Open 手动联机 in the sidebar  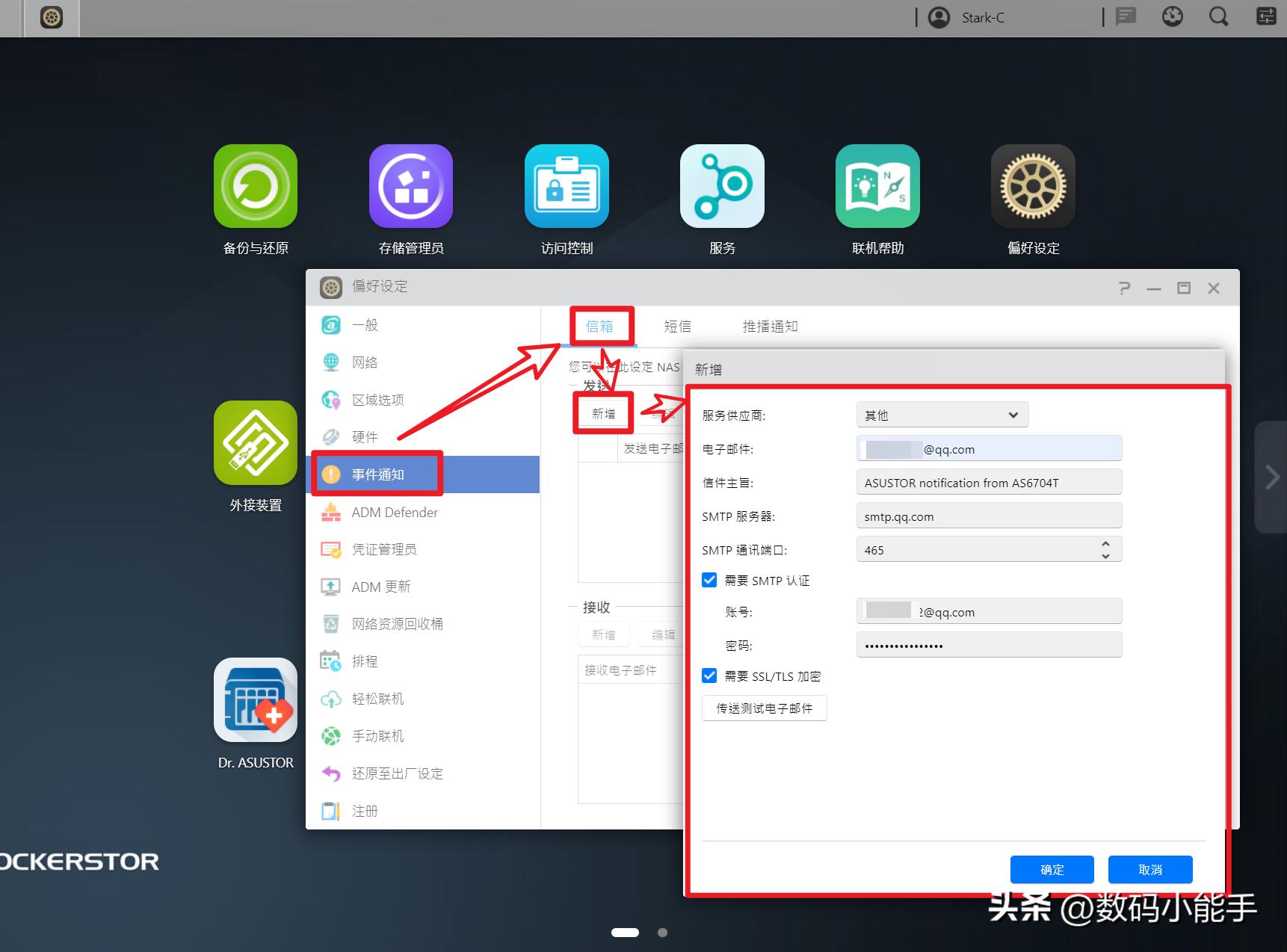[x=423, y=736]
